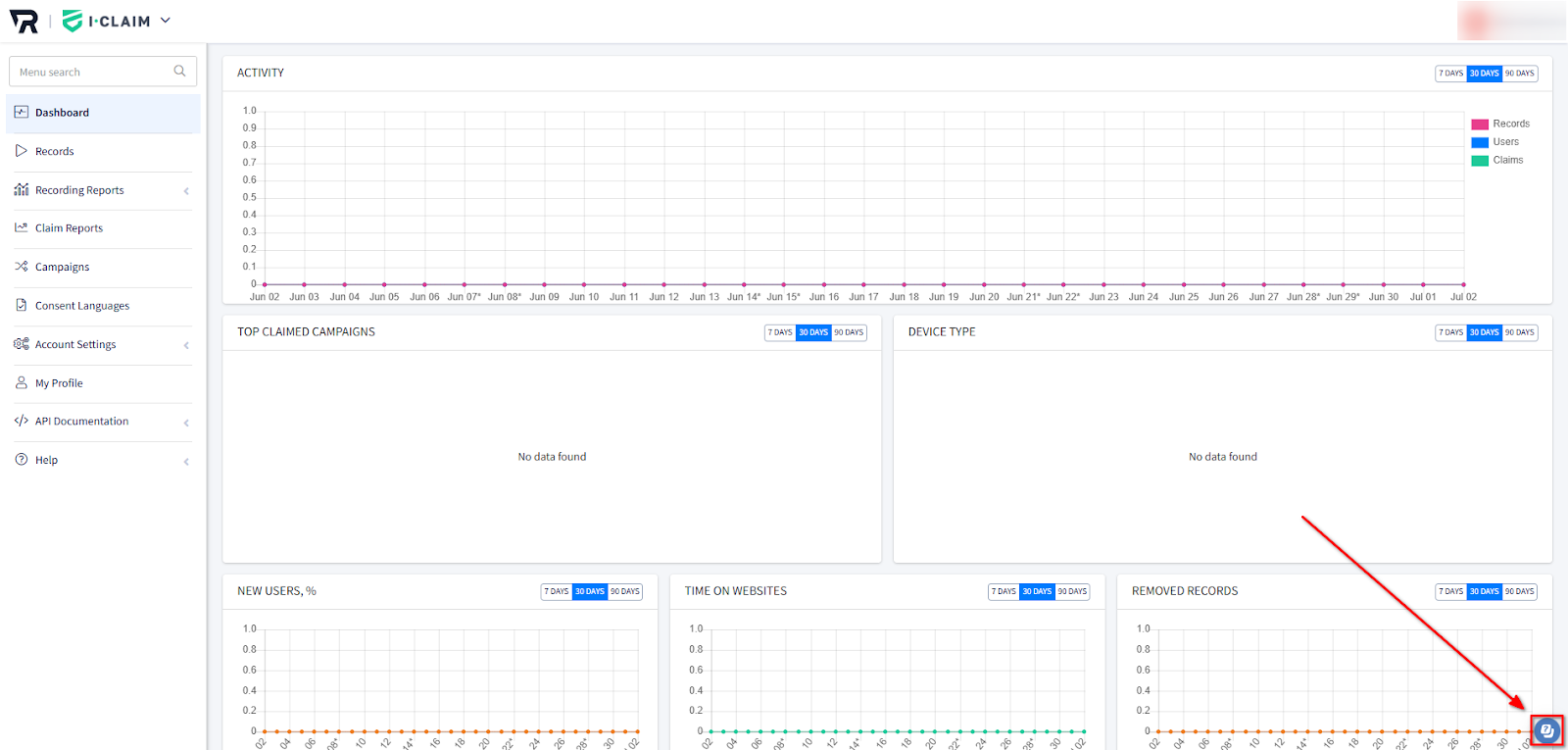Click the Campaigns shuffle icon
The image size is (1568, 750).
click(x=22, y=267)
